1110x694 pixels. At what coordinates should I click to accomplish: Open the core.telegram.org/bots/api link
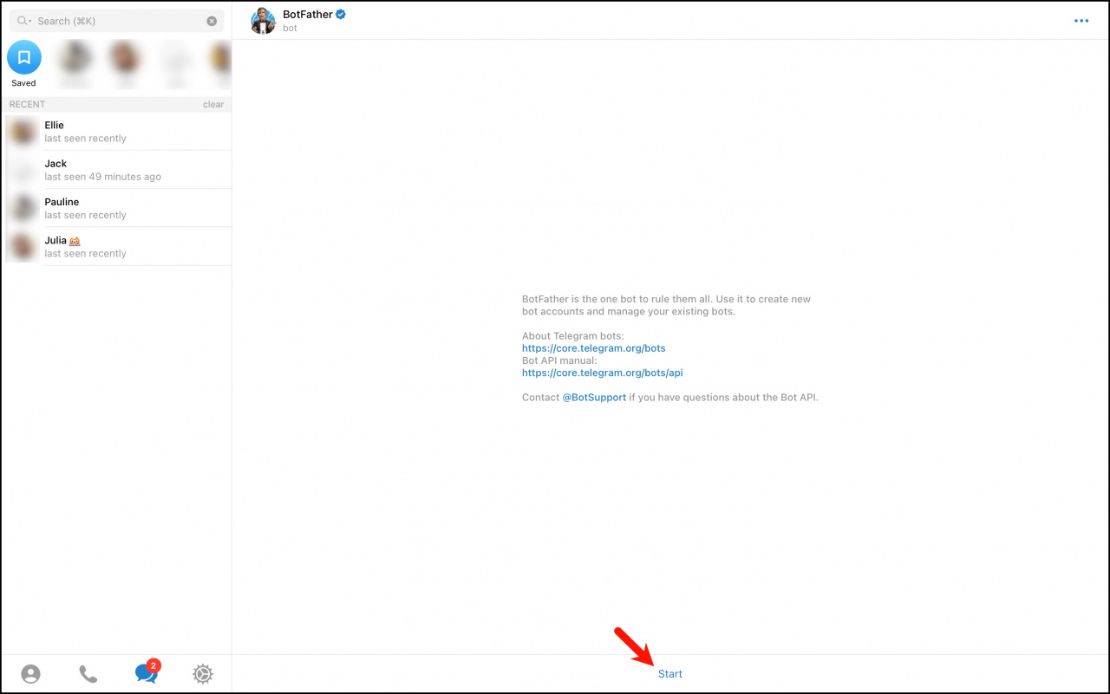[x=602, y=372]
